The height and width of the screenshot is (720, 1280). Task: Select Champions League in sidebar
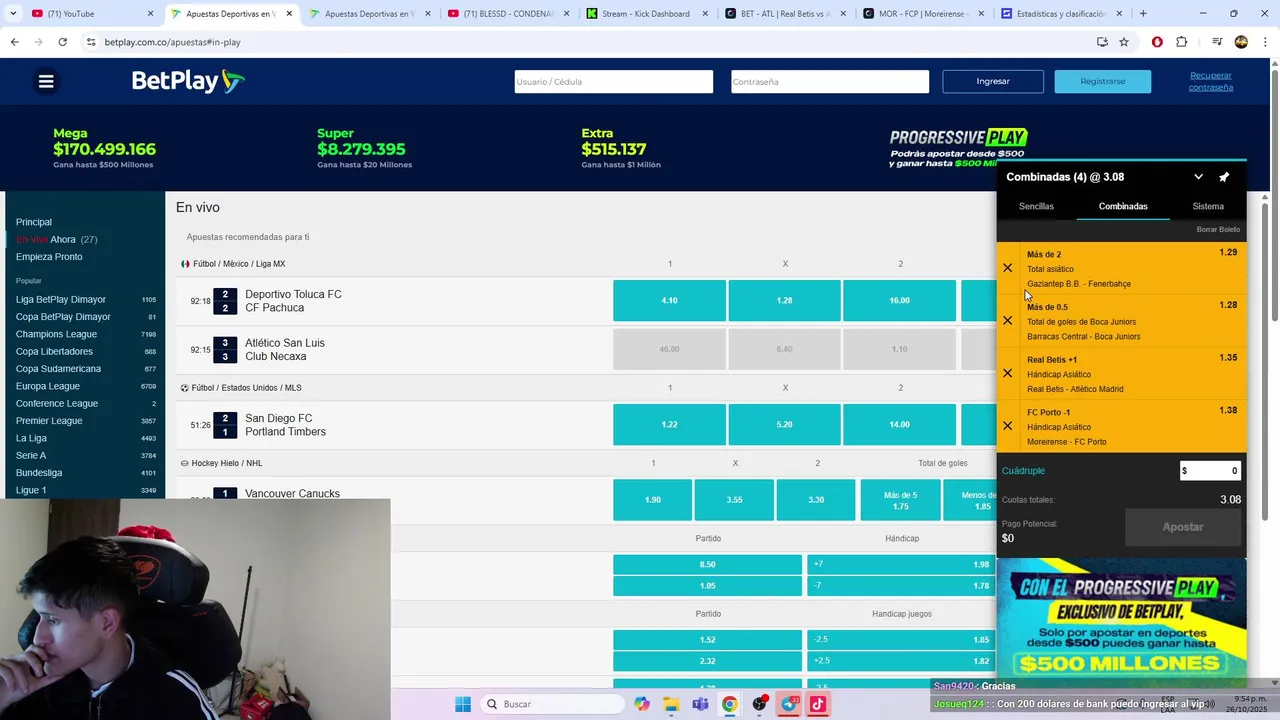[x=56, y=334]
